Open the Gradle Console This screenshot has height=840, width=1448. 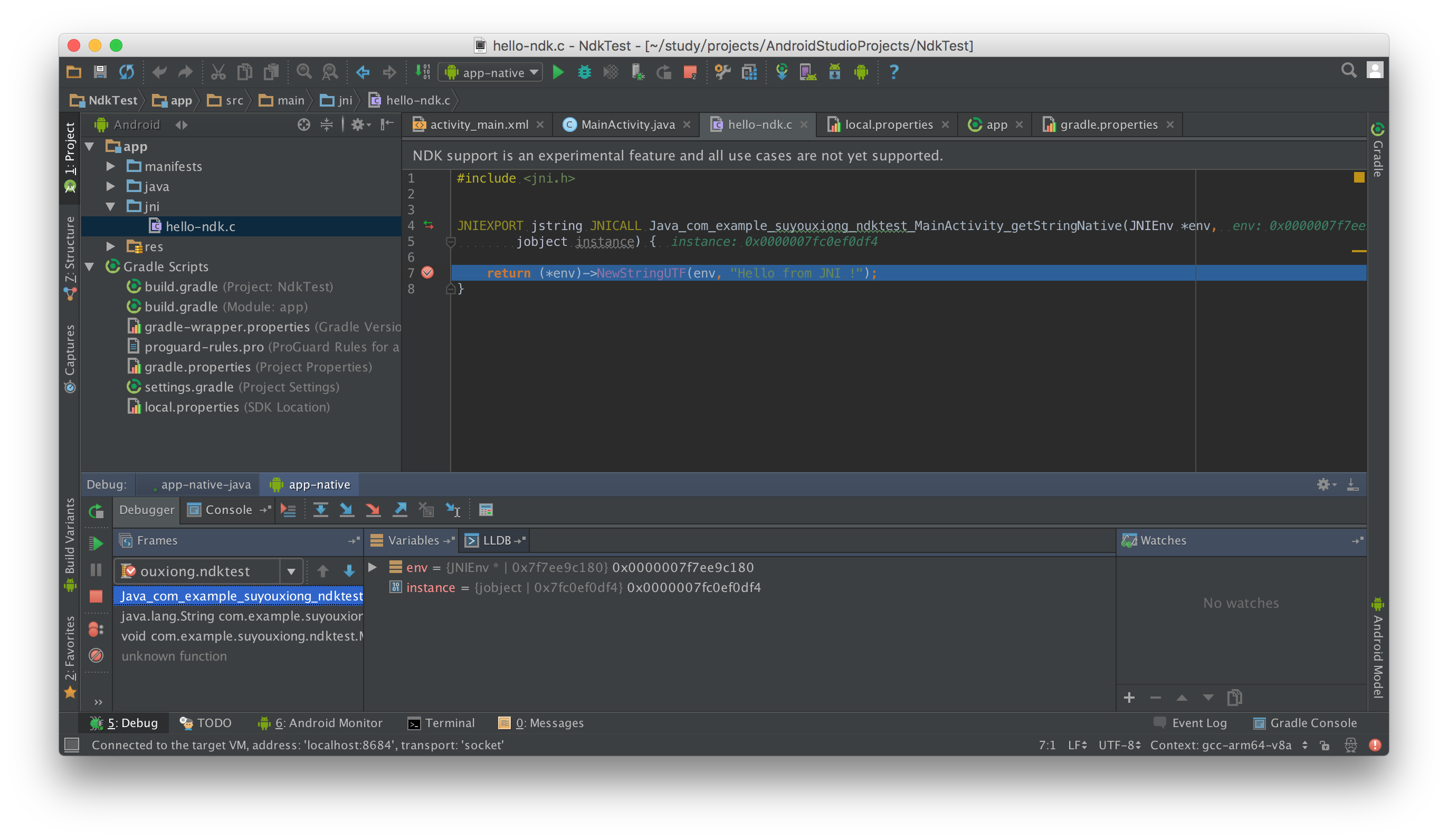click(x=1306, y=723)
